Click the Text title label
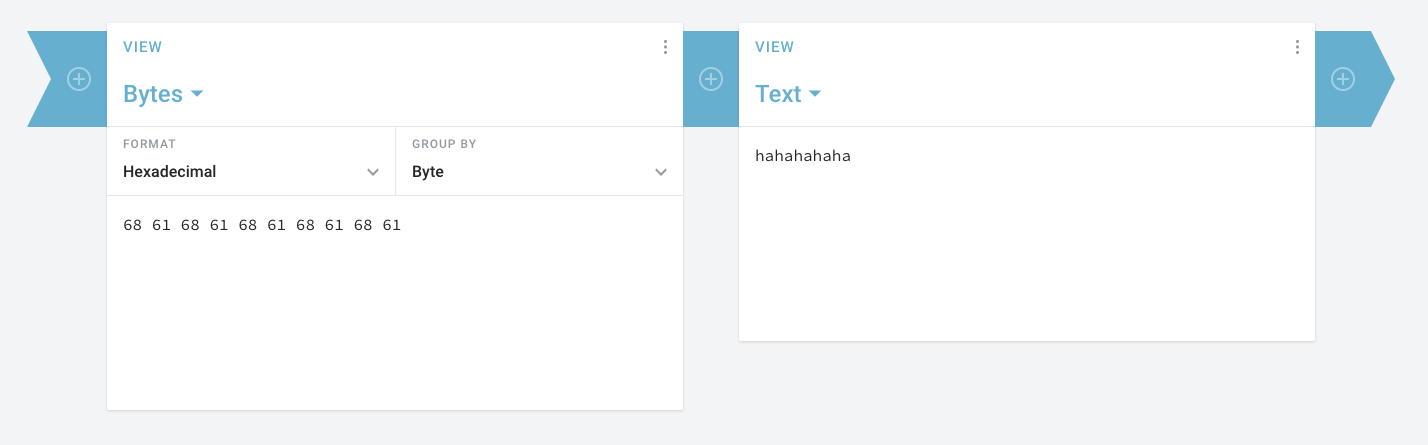The image size is (1428, 445). tap(778, 94)
